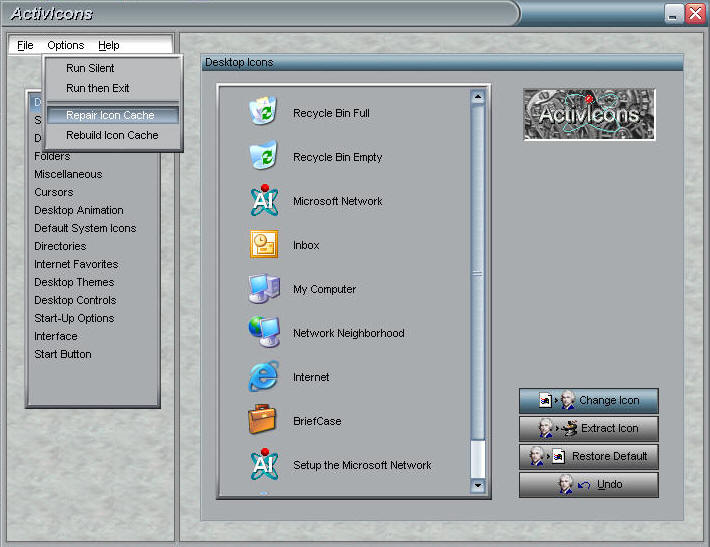Image resolution: width=710 pixels, height=547 pixels.
Task: Click Setup the Microsoft Network label
Action: tap(362, 465)
